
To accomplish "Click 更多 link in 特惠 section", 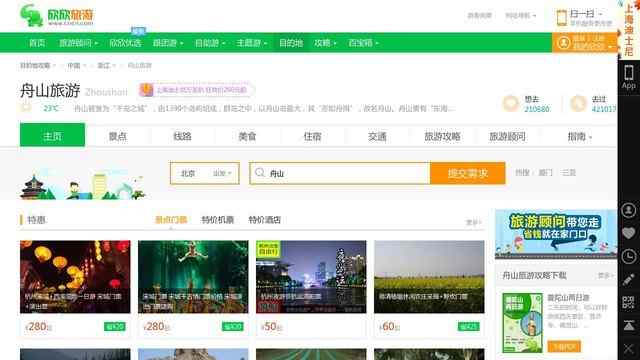I will (473, 222).
